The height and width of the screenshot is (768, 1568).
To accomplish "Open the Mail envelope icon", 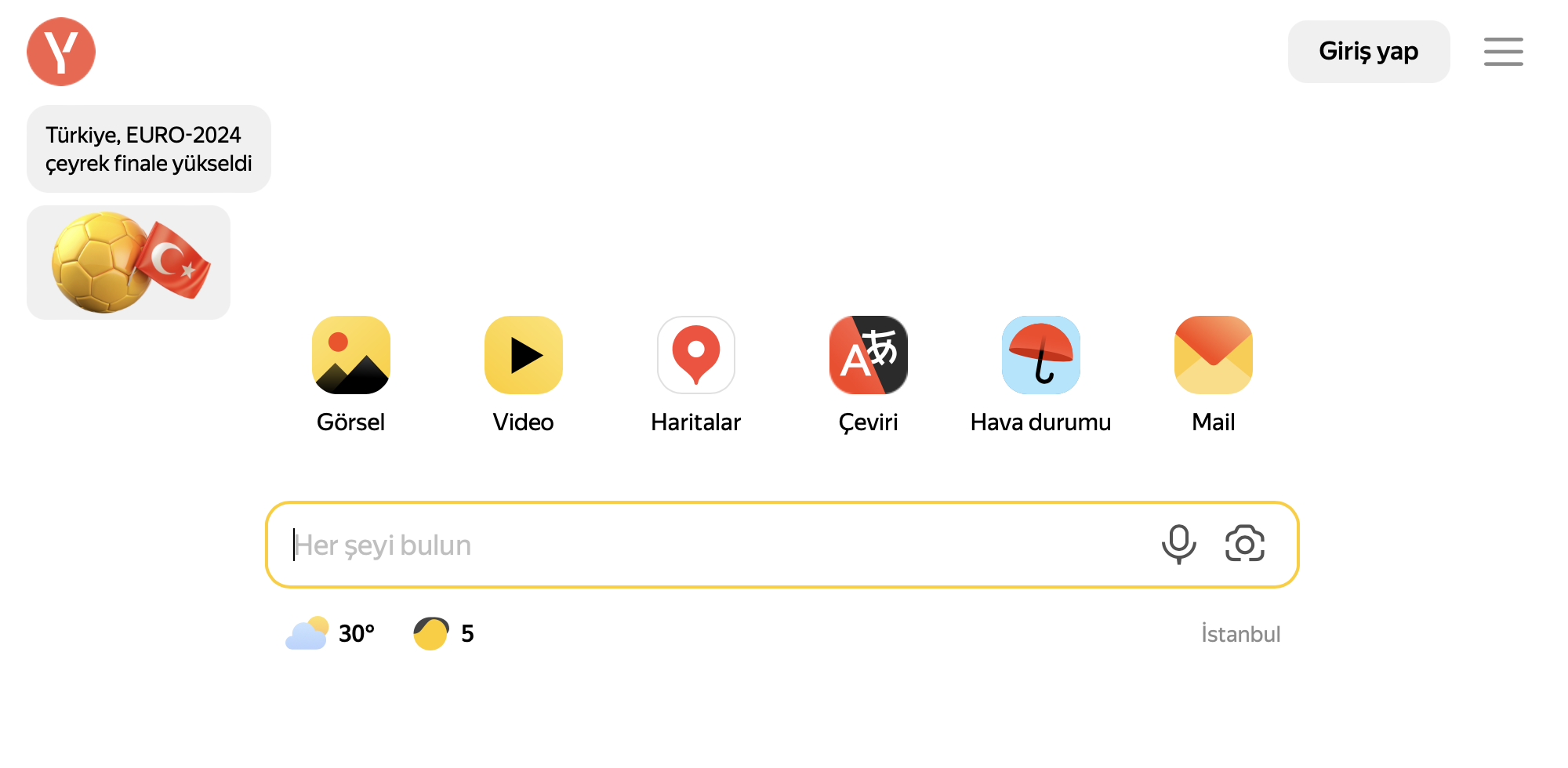I will (x=1214, y=355).
